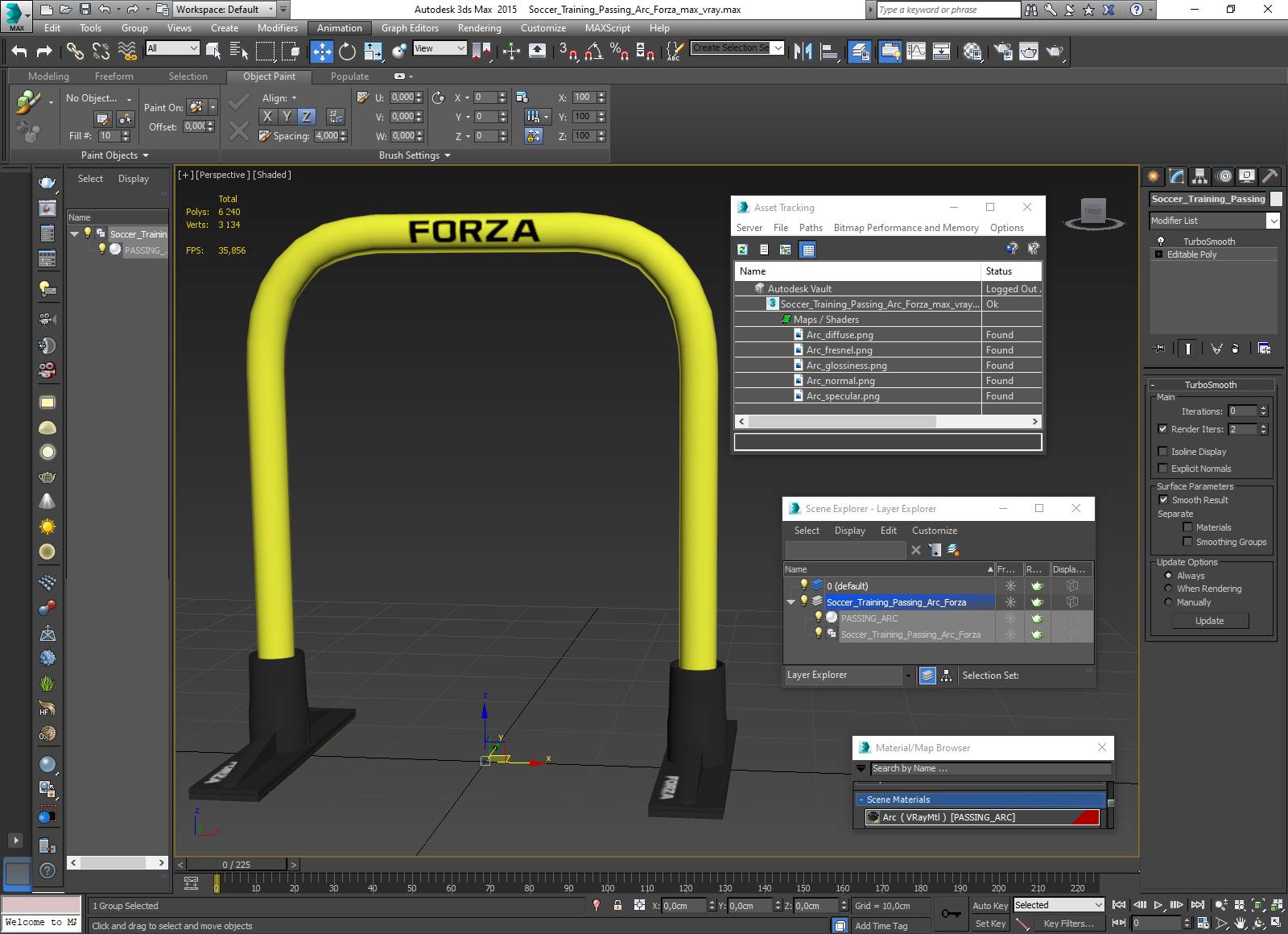Click Pin Stack icon under modifier list
The image size is (1288, 934).
coord(1159,348)
